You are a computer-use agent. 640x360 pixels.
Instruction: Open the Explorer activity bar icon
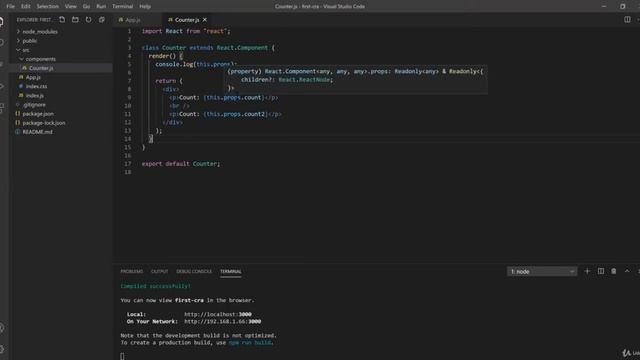coord(2,21)
